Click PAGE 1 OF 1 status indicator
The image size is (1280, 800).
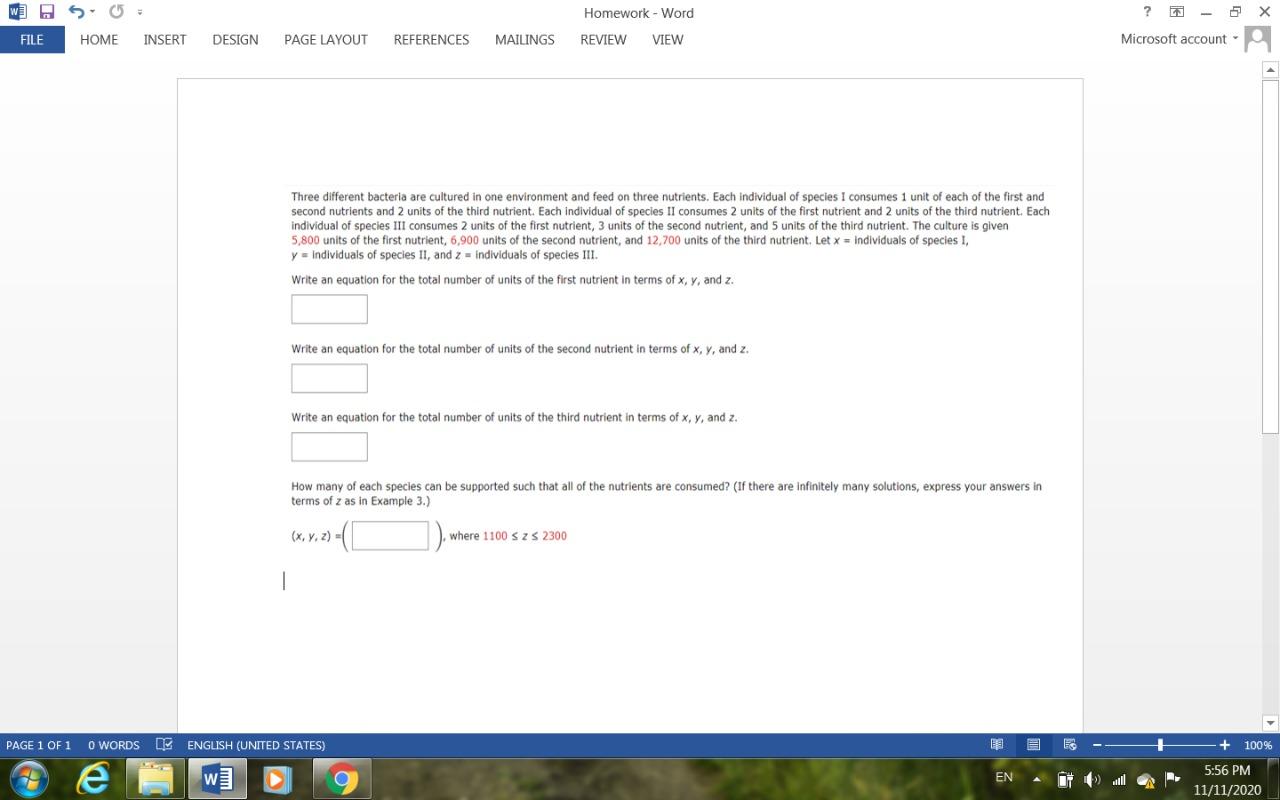click(x=41, y=745)
